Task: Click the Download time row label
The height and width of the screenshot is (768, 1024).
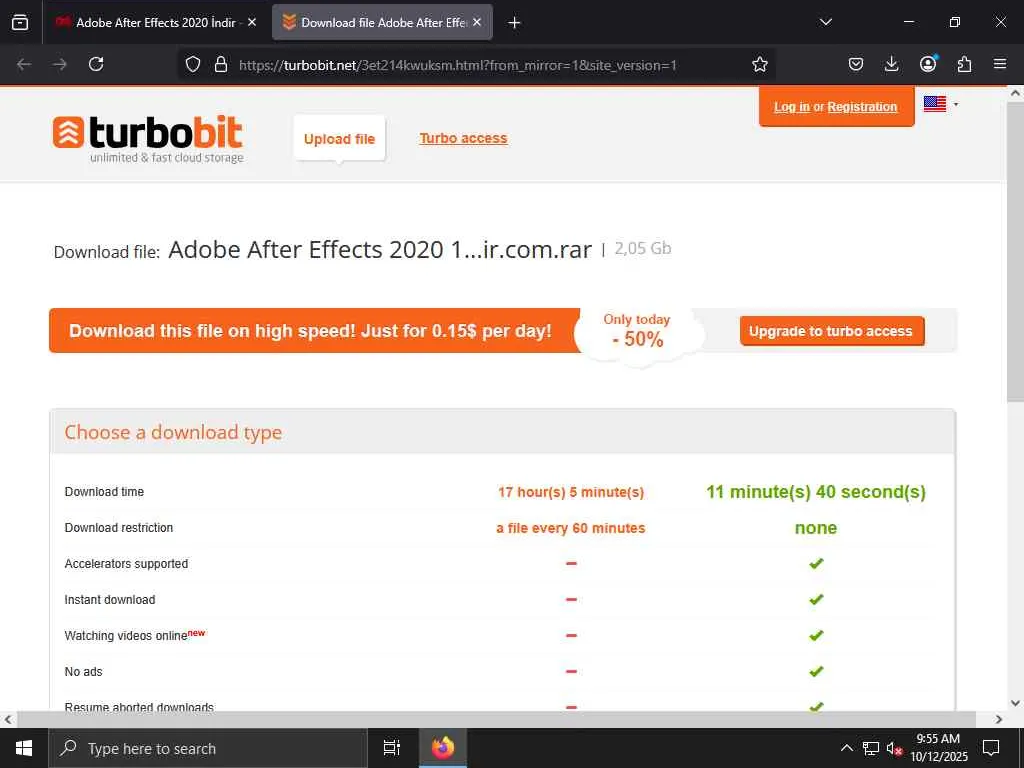Action: point(104,492)
